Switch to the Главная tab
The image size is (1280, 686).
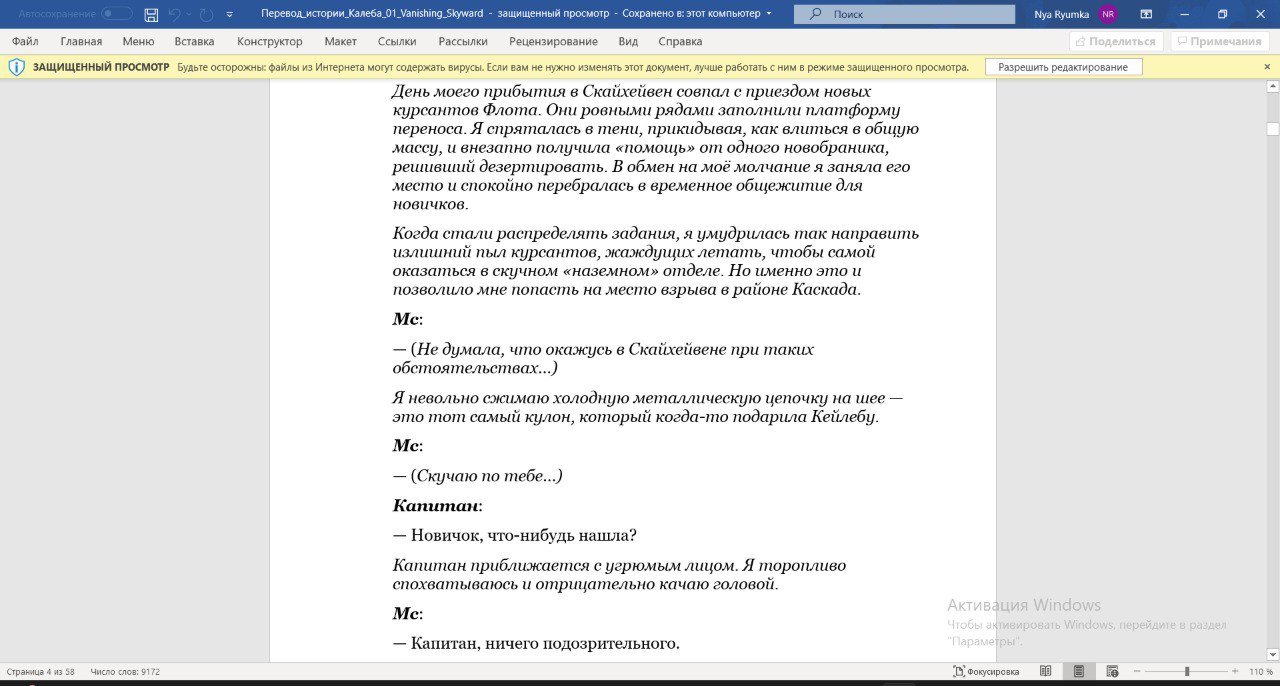click(81, 41)
